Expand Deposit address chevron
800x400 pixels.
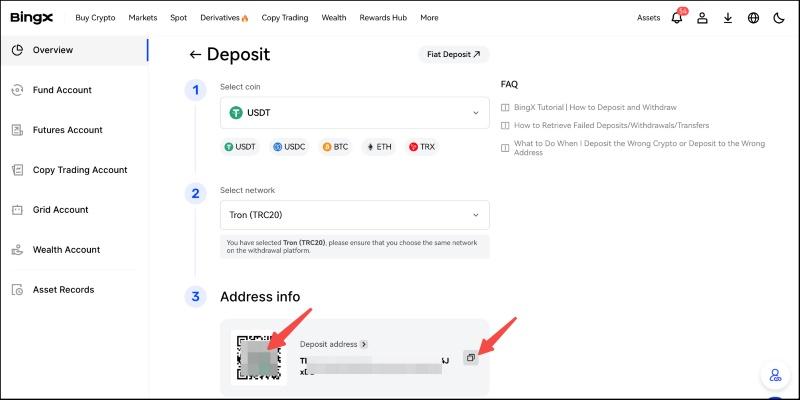pos(363,344)
